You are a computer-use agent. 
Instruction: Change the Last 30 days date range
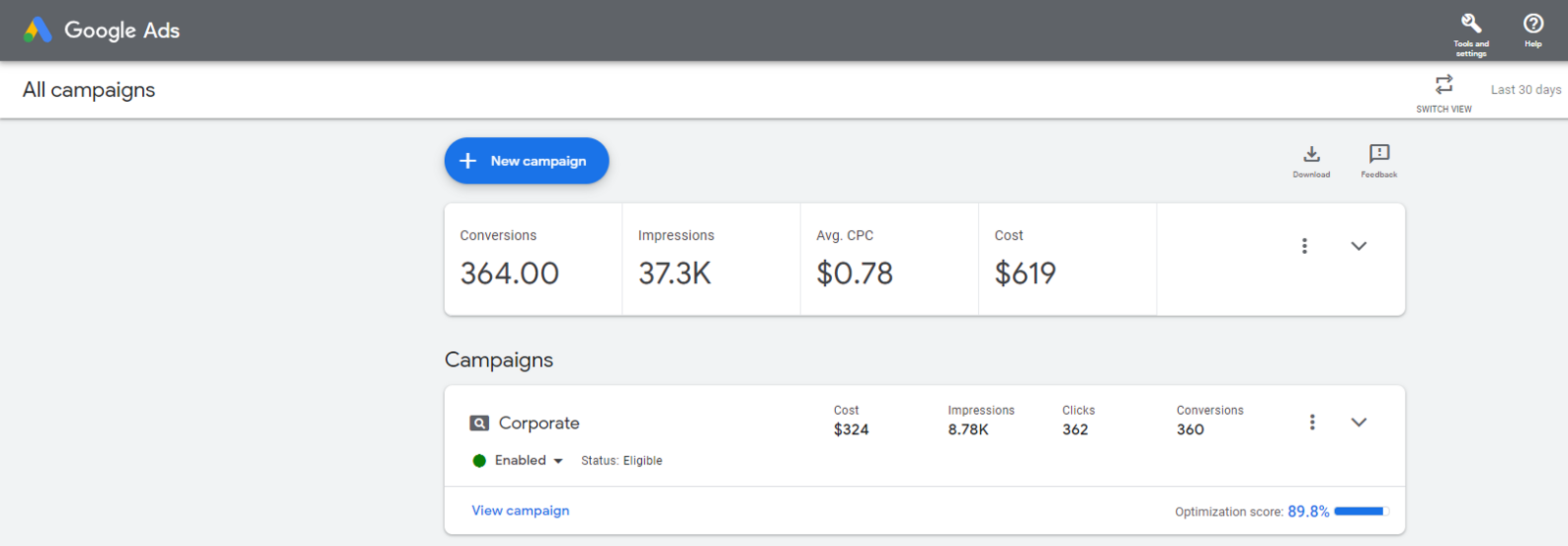point(1526,89)
